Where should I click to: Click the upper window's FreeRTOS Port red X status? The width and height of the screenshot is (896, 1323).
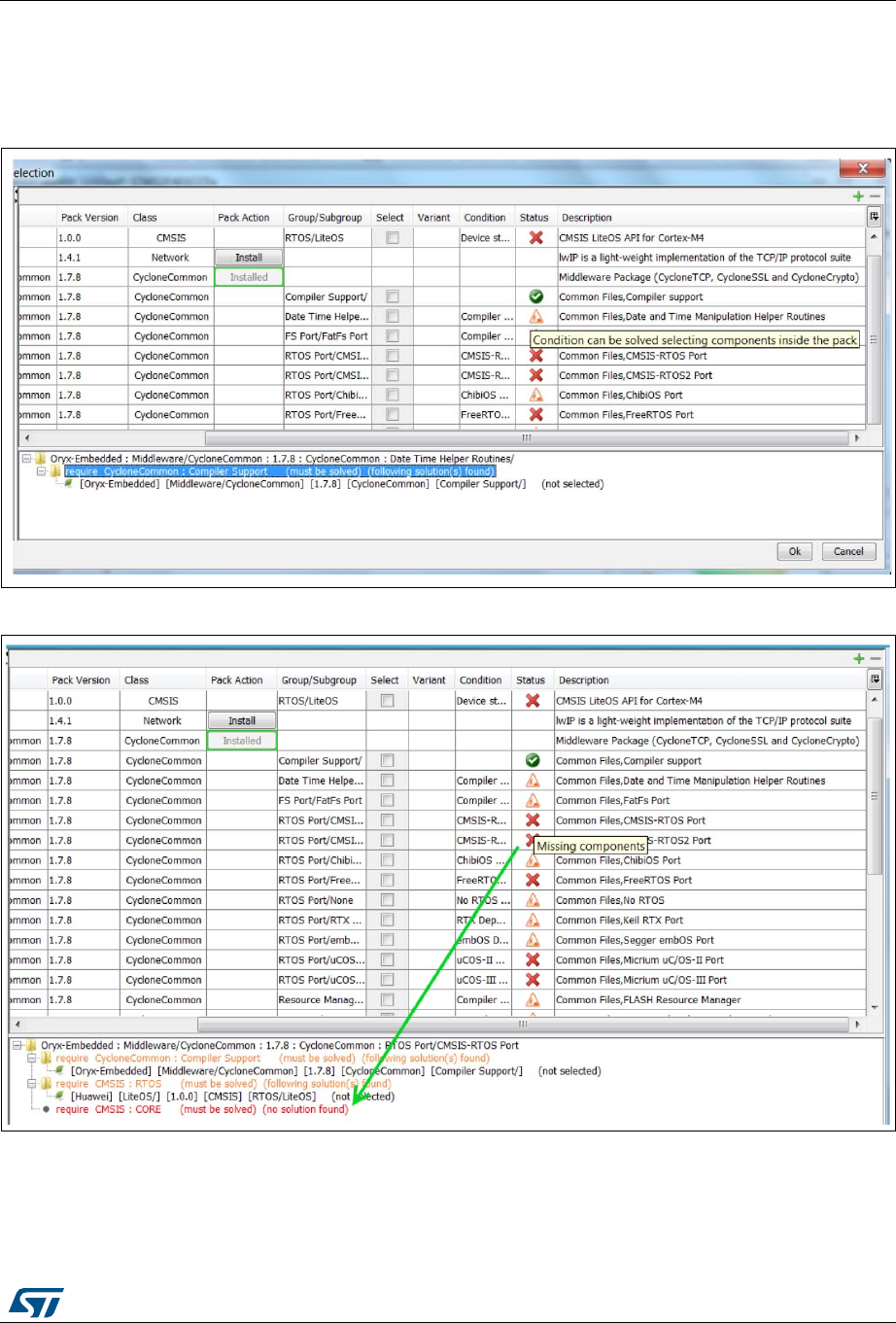pos(535,414)
